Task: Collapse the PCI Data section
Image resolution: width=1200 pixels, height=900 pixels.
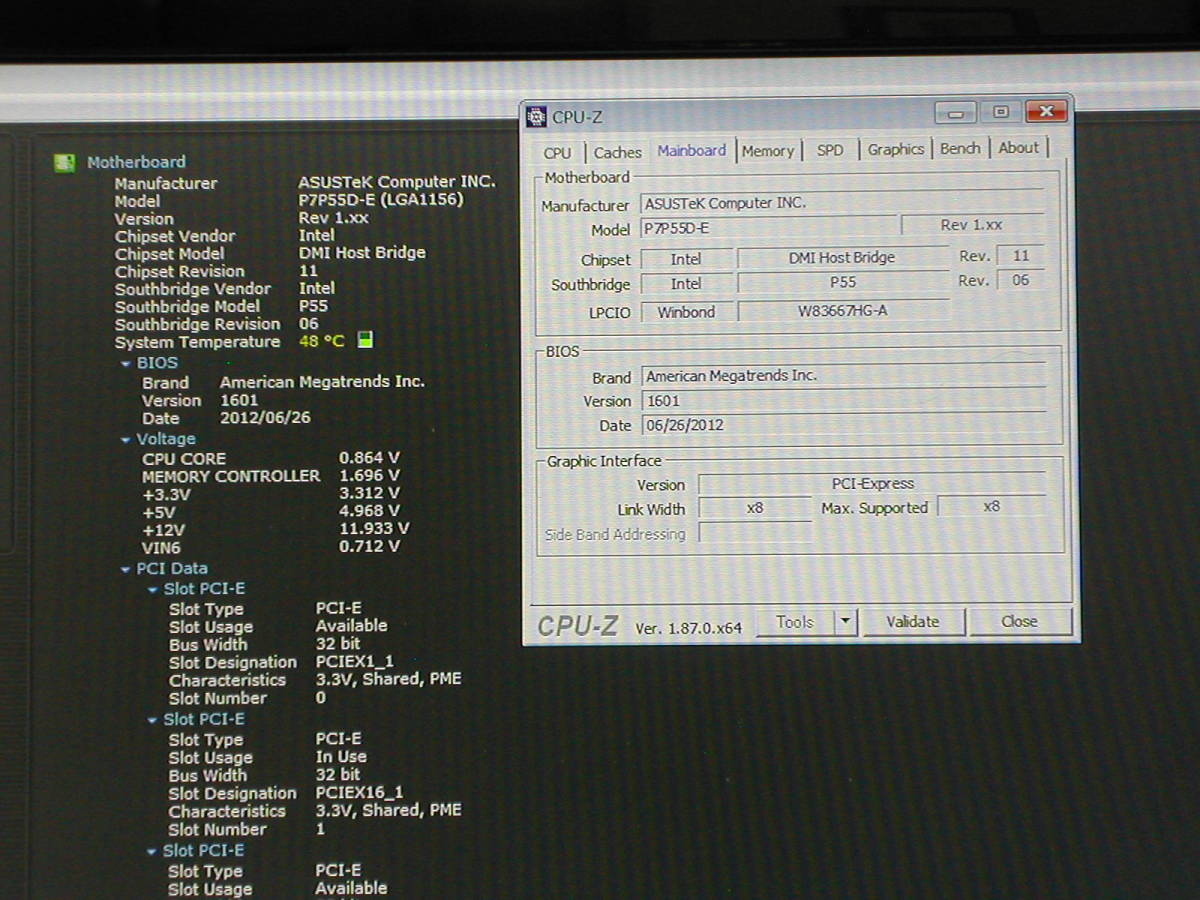Action: coord(126,569)
